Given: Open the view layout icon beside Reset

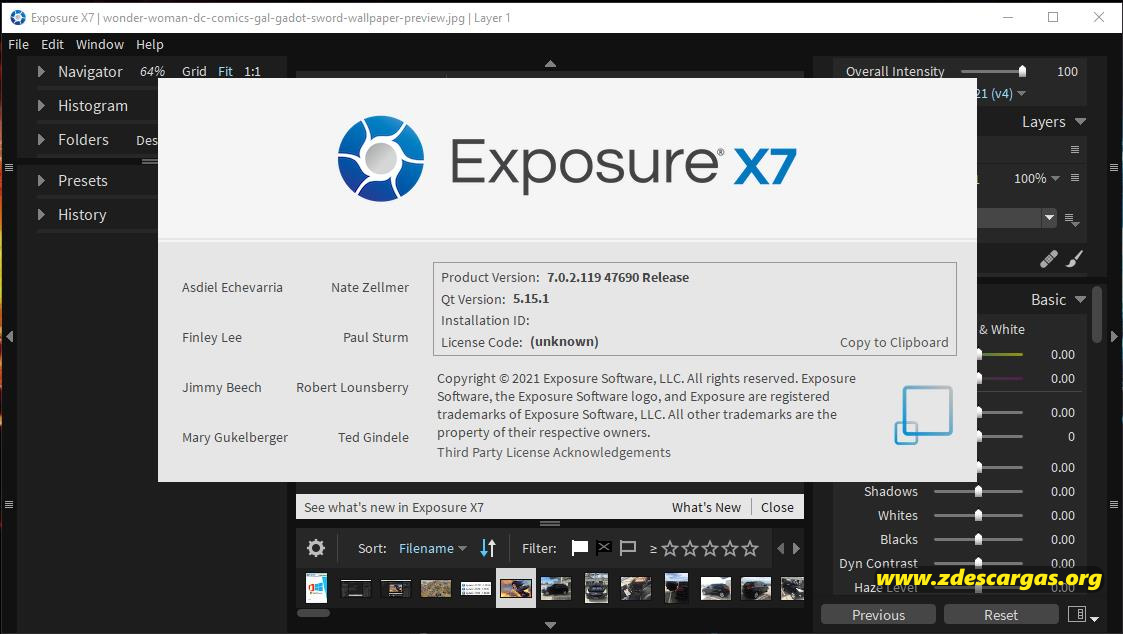Looking at the screenshot, I should pyautogui.click(x=1077, y=614).
